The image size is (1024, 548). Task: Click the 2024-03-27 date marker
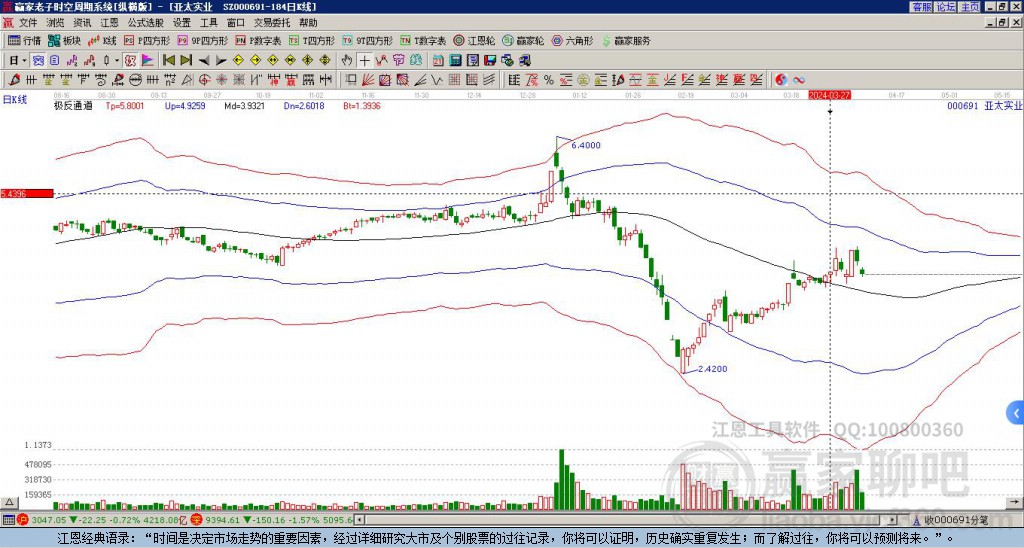(x=829, y=95)
